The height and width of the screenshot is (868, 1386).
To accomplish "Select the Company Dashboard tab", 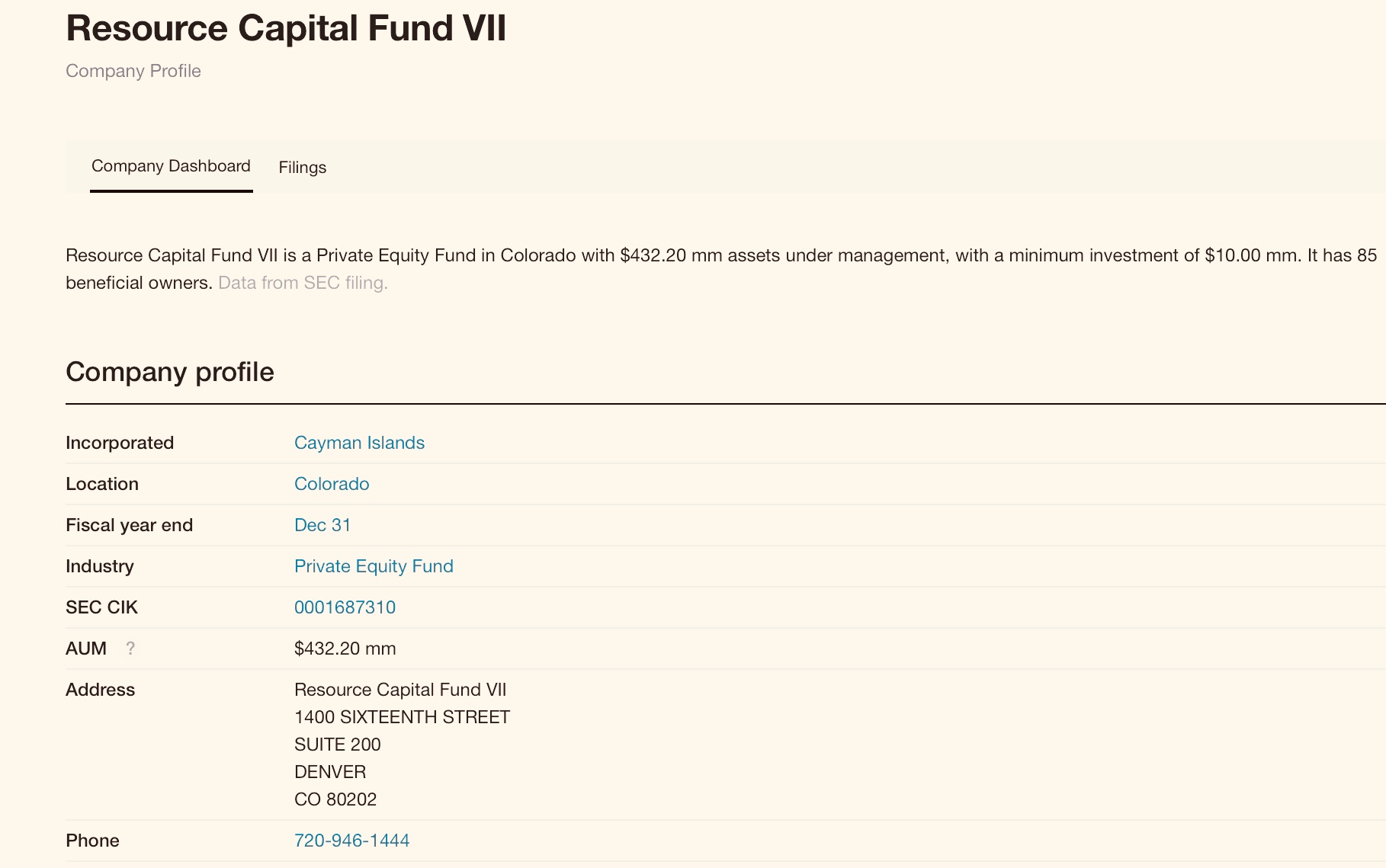I will coord(171,166).
